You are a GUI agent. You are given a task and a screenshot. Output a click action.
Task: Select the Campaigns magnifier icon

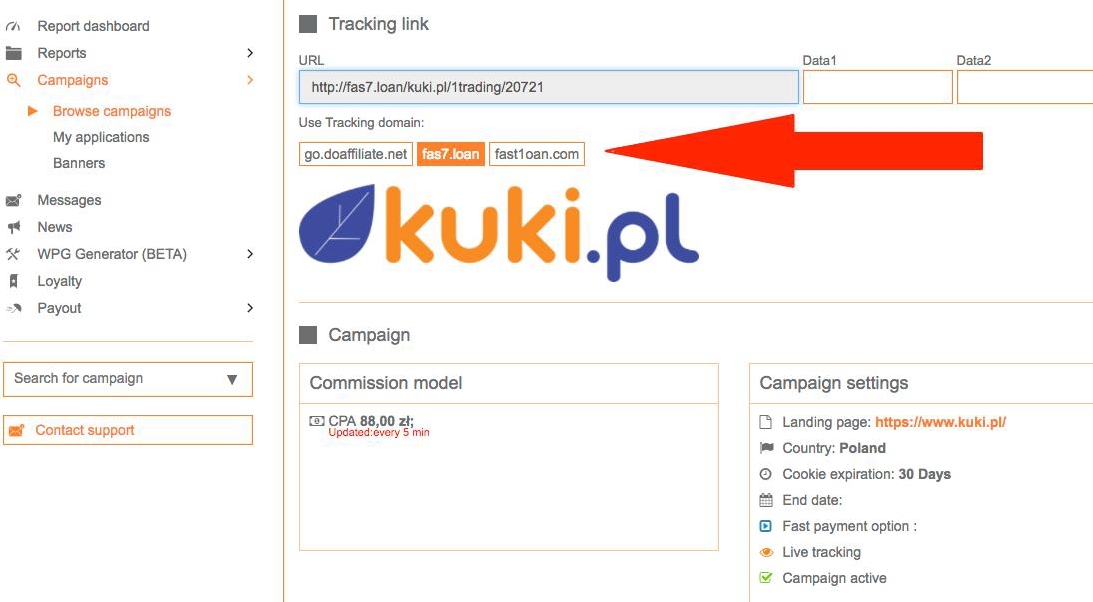coord(13,80)
